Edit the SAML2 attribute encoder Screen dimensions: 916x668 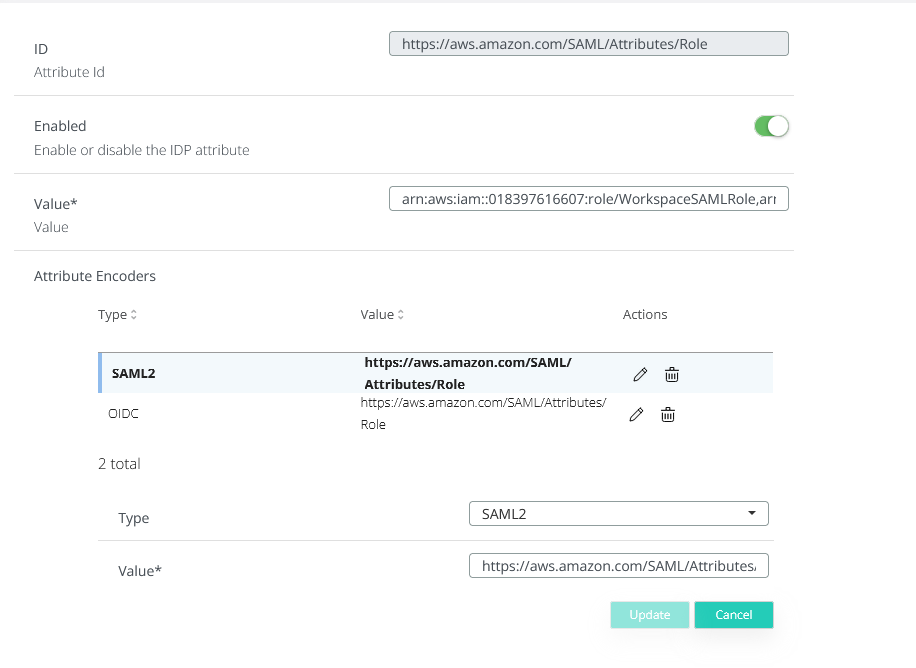(640, 374)
